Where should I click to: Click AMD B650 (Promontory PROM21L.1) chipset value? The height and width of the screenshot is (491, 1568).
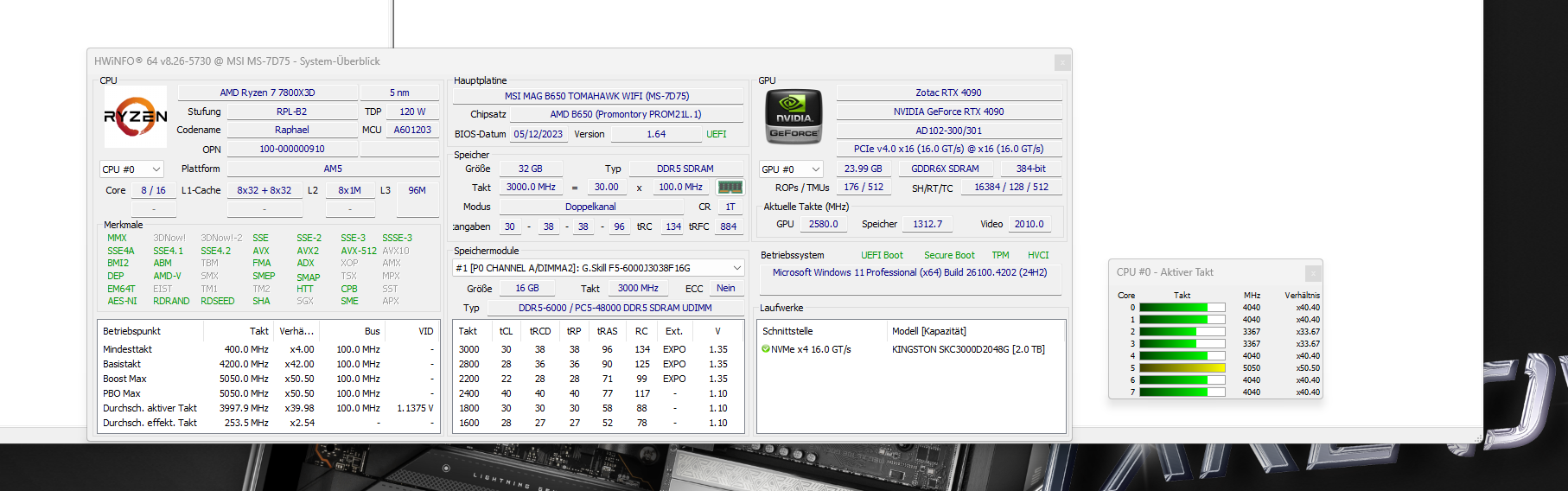(x=625, y=114)
